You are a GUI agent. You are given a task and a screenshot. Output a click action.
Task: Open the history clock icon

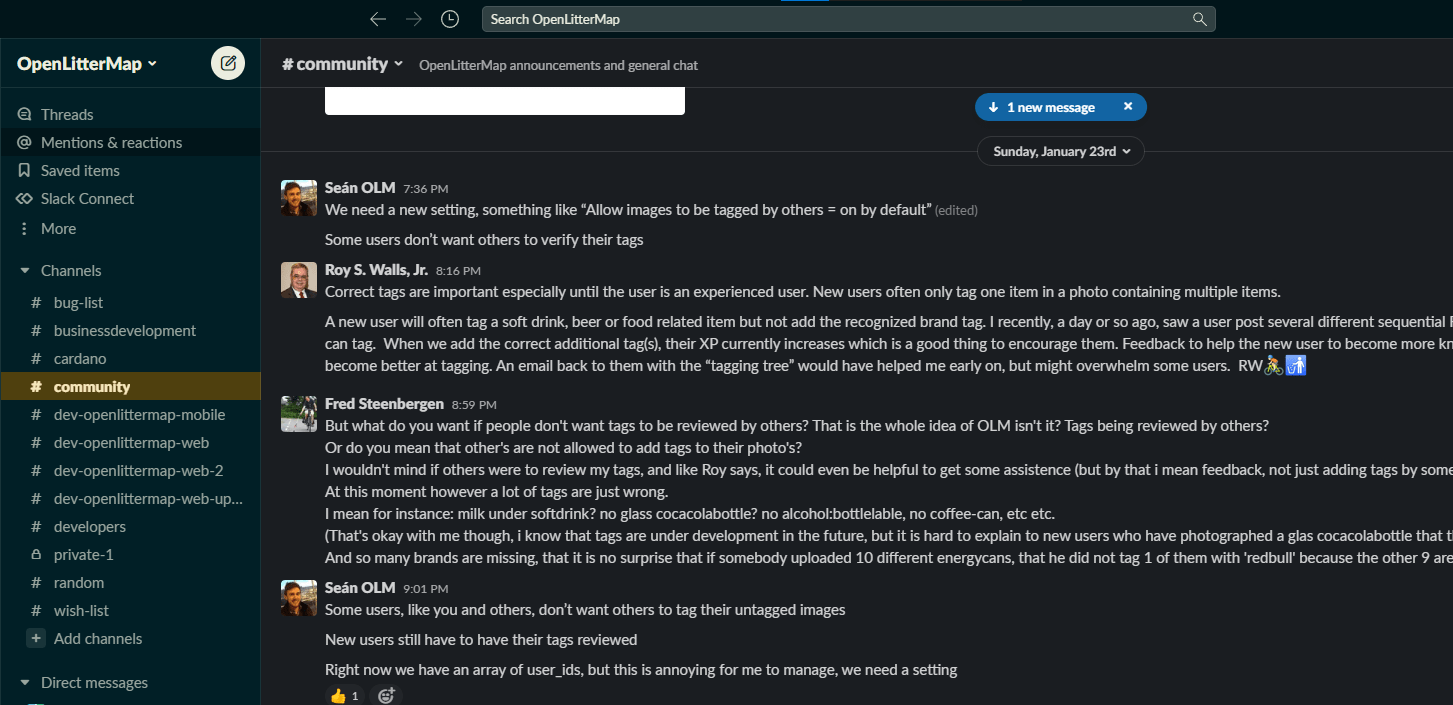point(450,19)
